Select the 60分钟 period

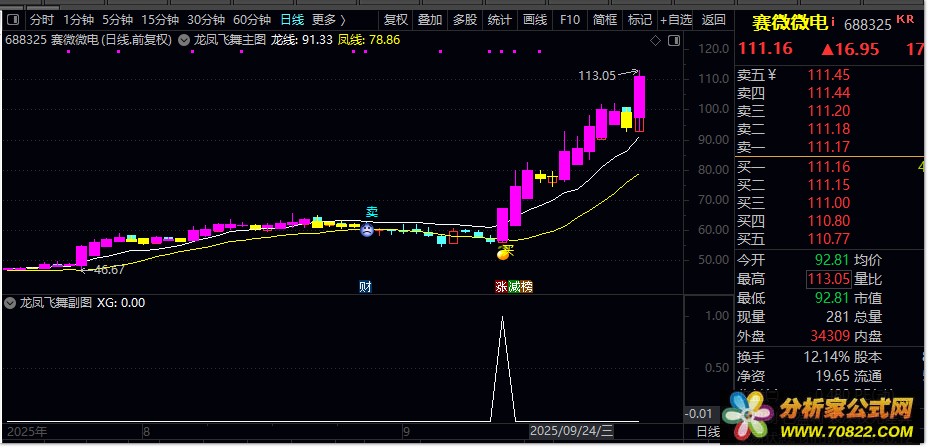tap(251, 20)
